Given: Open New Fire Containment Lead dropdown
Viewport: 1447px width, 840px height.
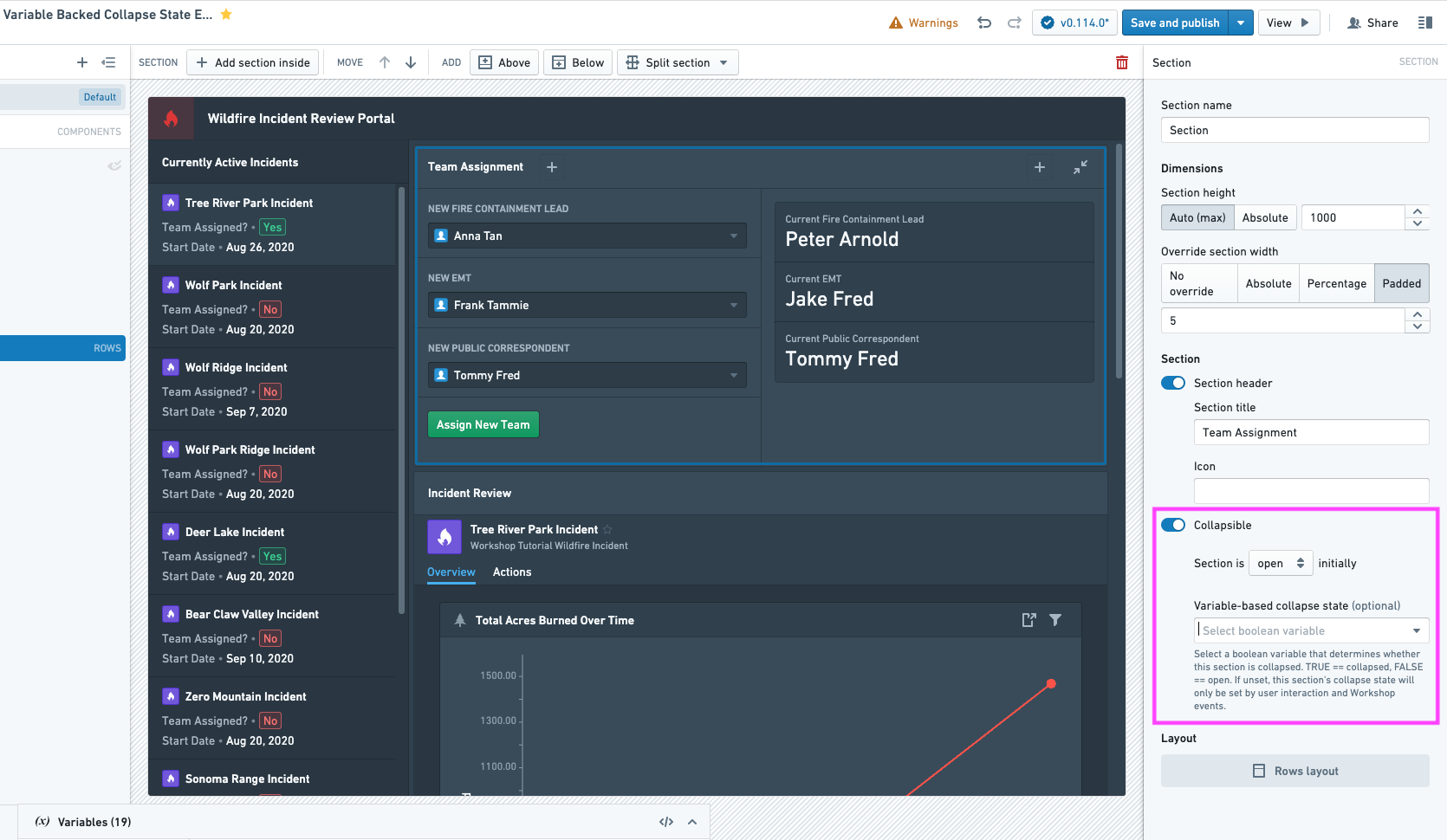Looking at the screenshot, I should tap(587, 236).
